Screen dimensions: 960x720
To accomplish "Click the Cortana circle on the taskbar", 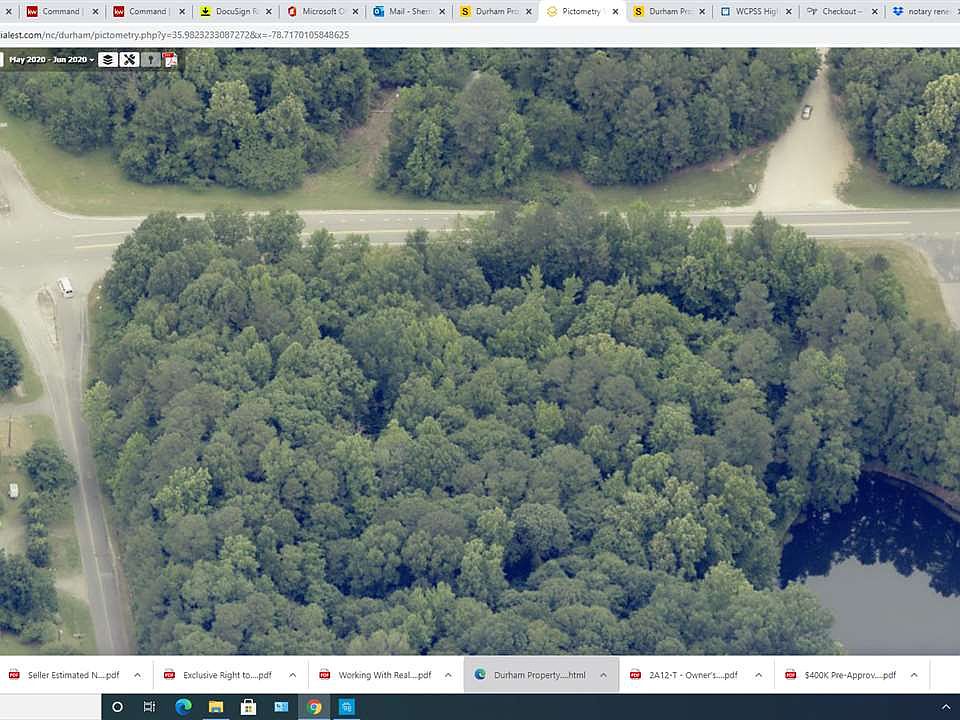I will pos(117,707).
